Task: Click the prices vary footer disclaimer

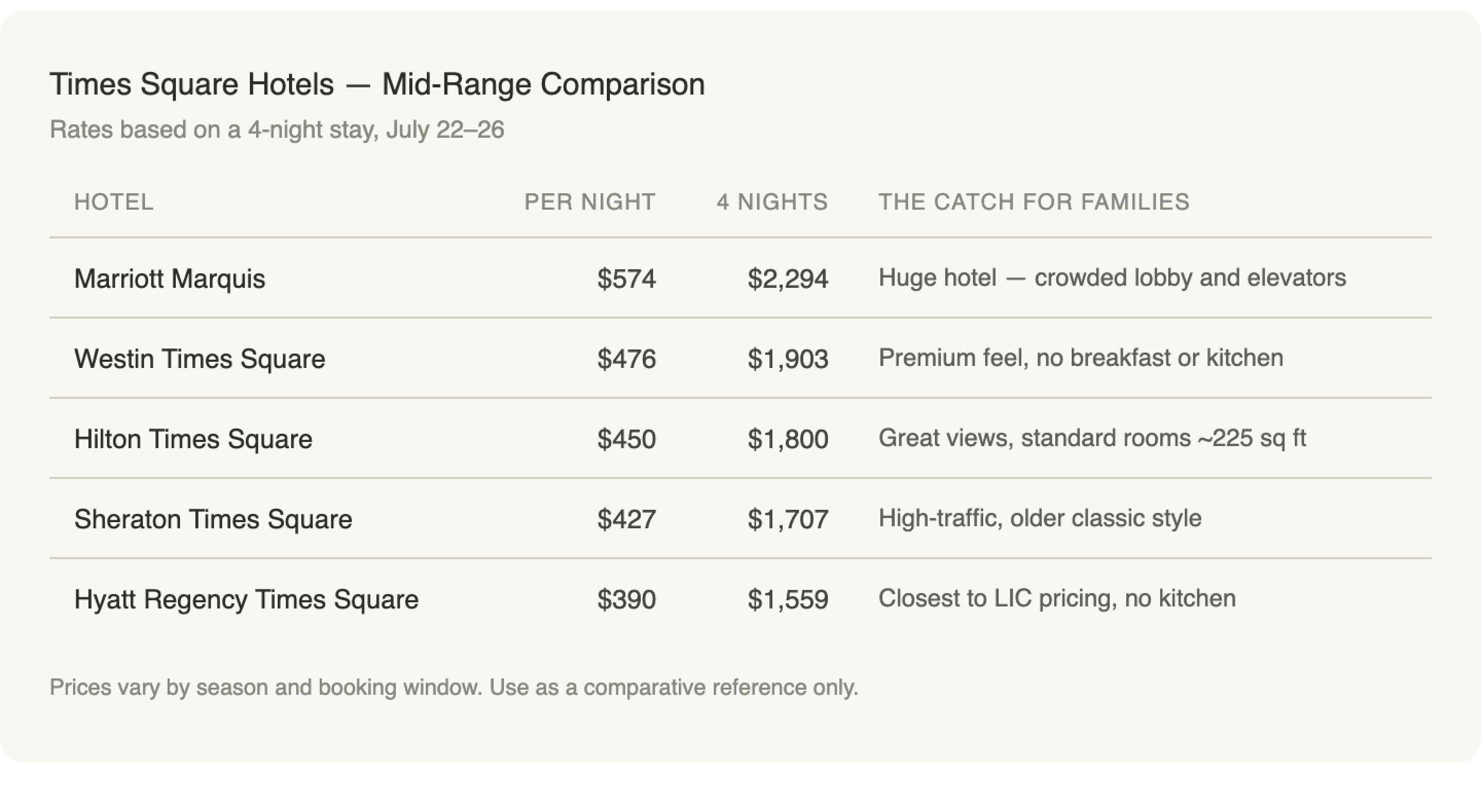Action: point(454,687)
